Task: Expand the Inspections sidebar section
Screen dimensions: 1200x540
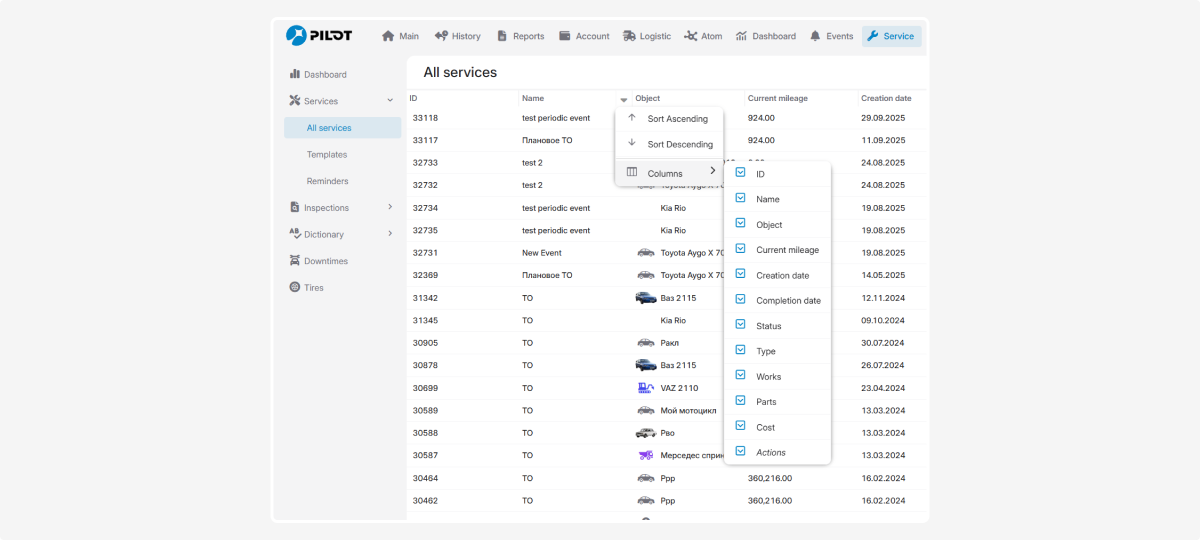Action: [390, 208]
